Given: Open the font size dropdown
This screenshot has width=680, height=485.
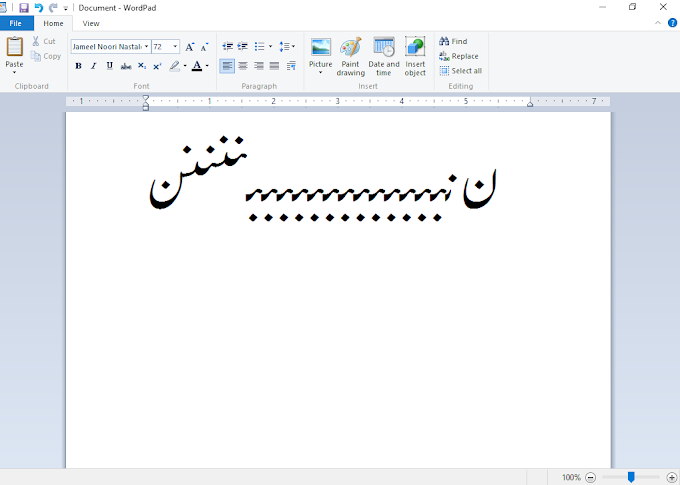Looking at the screenshot, I should 175,46.
